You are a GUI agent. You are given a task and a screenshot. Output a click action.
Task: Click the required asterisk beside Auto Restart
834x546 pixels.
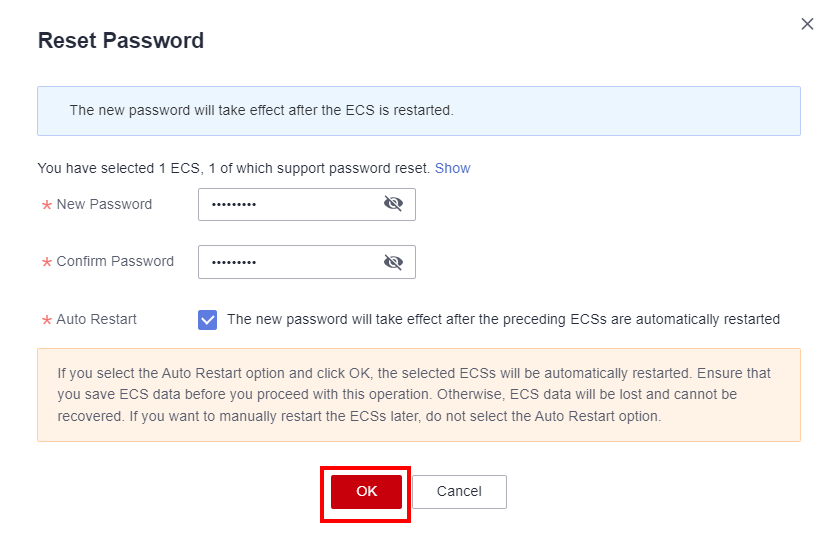point(46,321)
